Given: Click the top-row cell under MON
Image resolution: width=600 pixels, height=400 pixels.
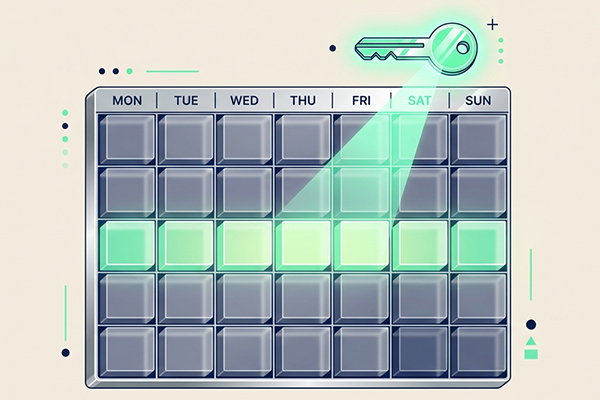Looking at the screenshot, I should [x=127, y=136].
